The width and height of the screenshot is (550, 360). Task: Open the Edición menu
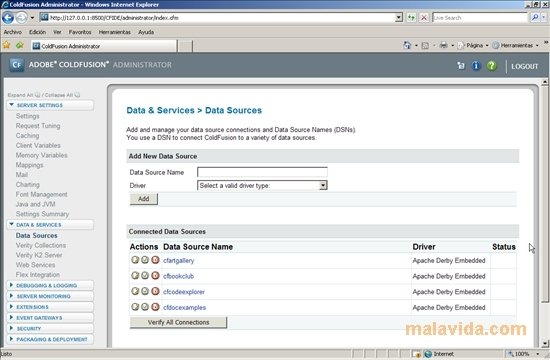pos(37,32)
